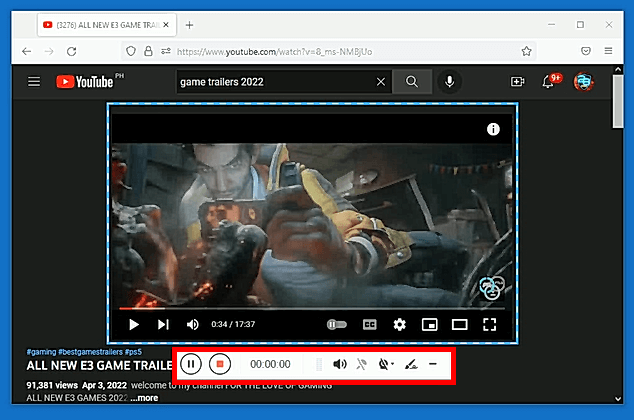This screenshot has height=420, width=634.
Task: Open the #bestgamestrailers hashtag link
Action: click(90, 352)
